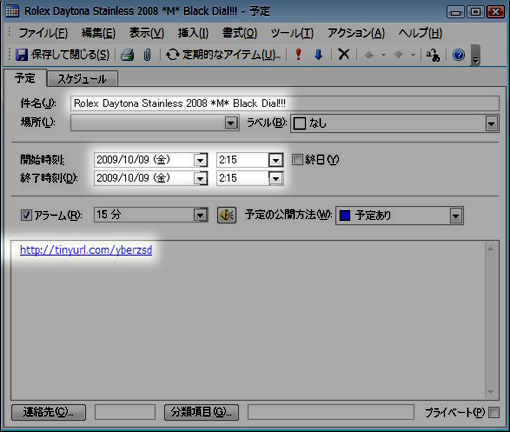
Task: Click the 連絡先(C) contacts button
Action: (48, 413)
